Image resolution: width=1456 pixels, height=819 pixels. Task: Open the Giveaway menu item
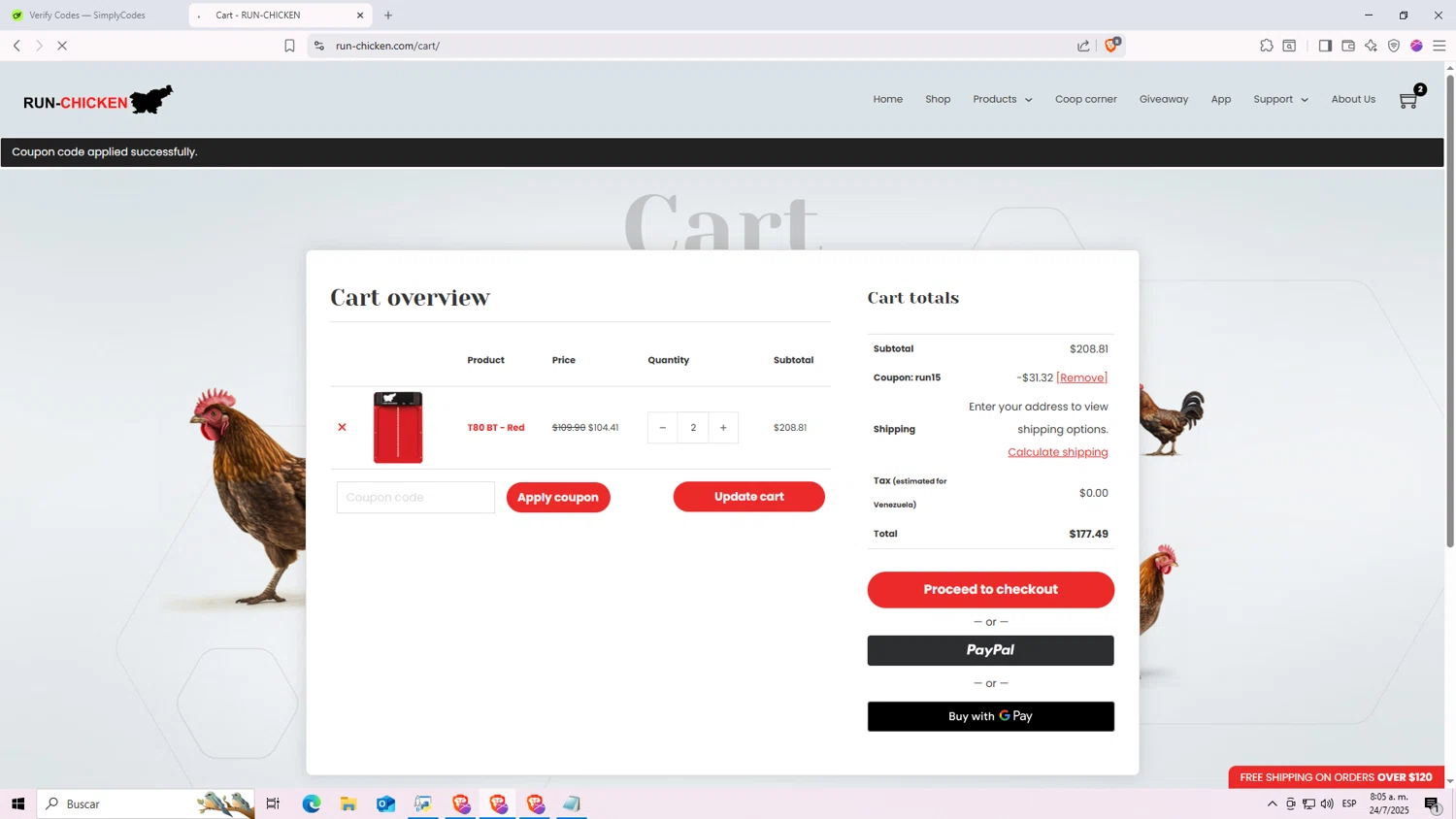(x=1164, y=99)
